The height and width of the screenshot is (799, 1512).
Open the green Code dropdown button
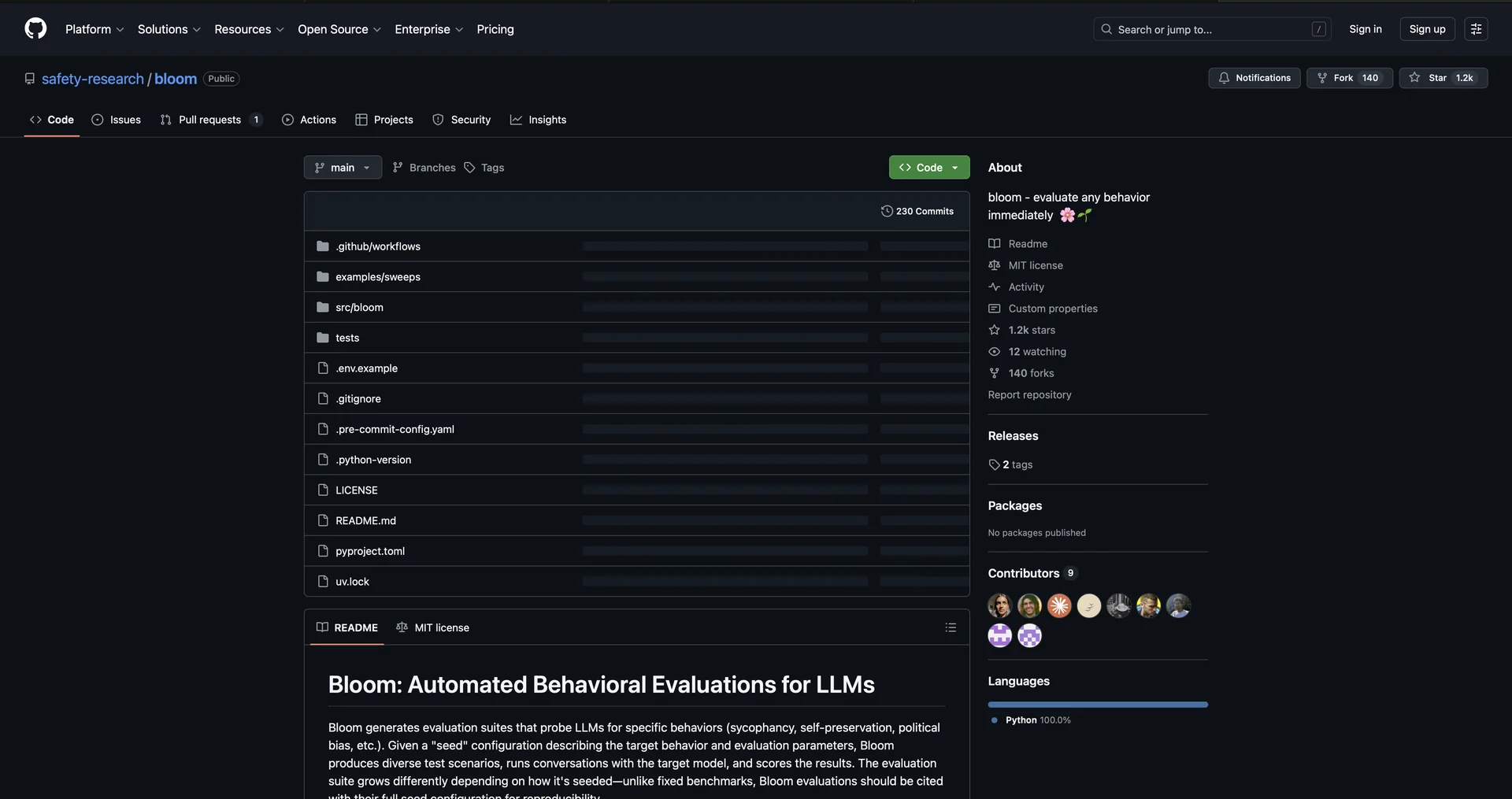tap(929, 168)
